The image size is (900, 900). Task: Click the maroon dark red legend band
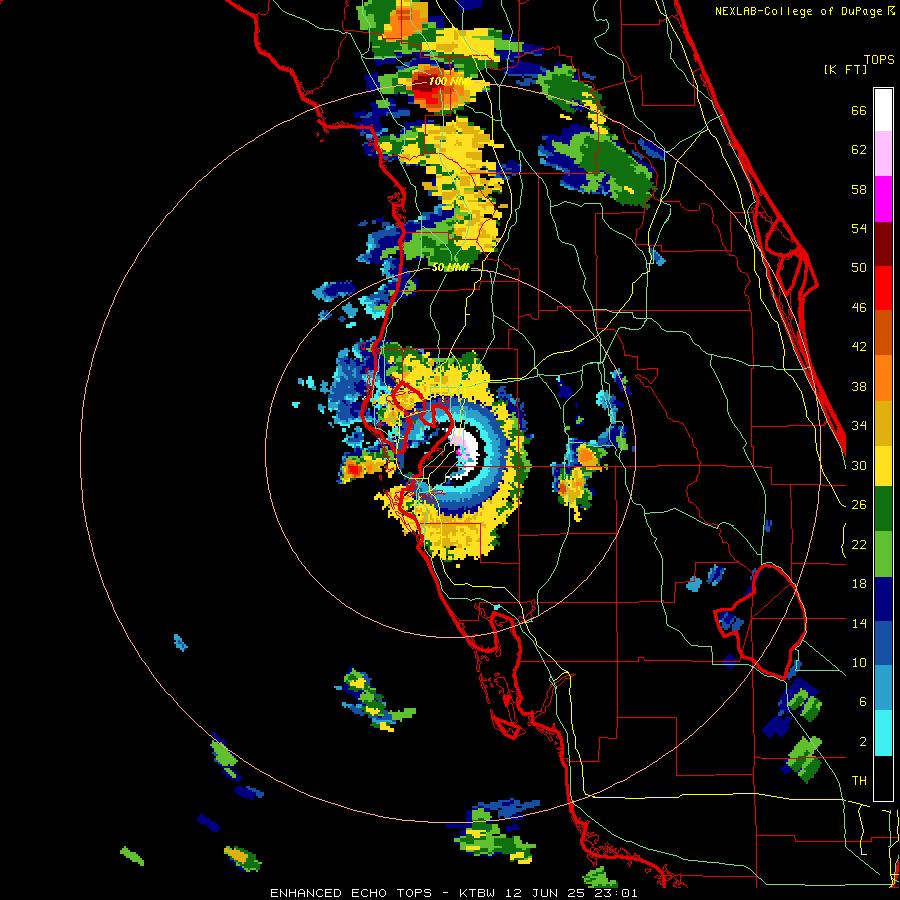(x=883, y=243)
